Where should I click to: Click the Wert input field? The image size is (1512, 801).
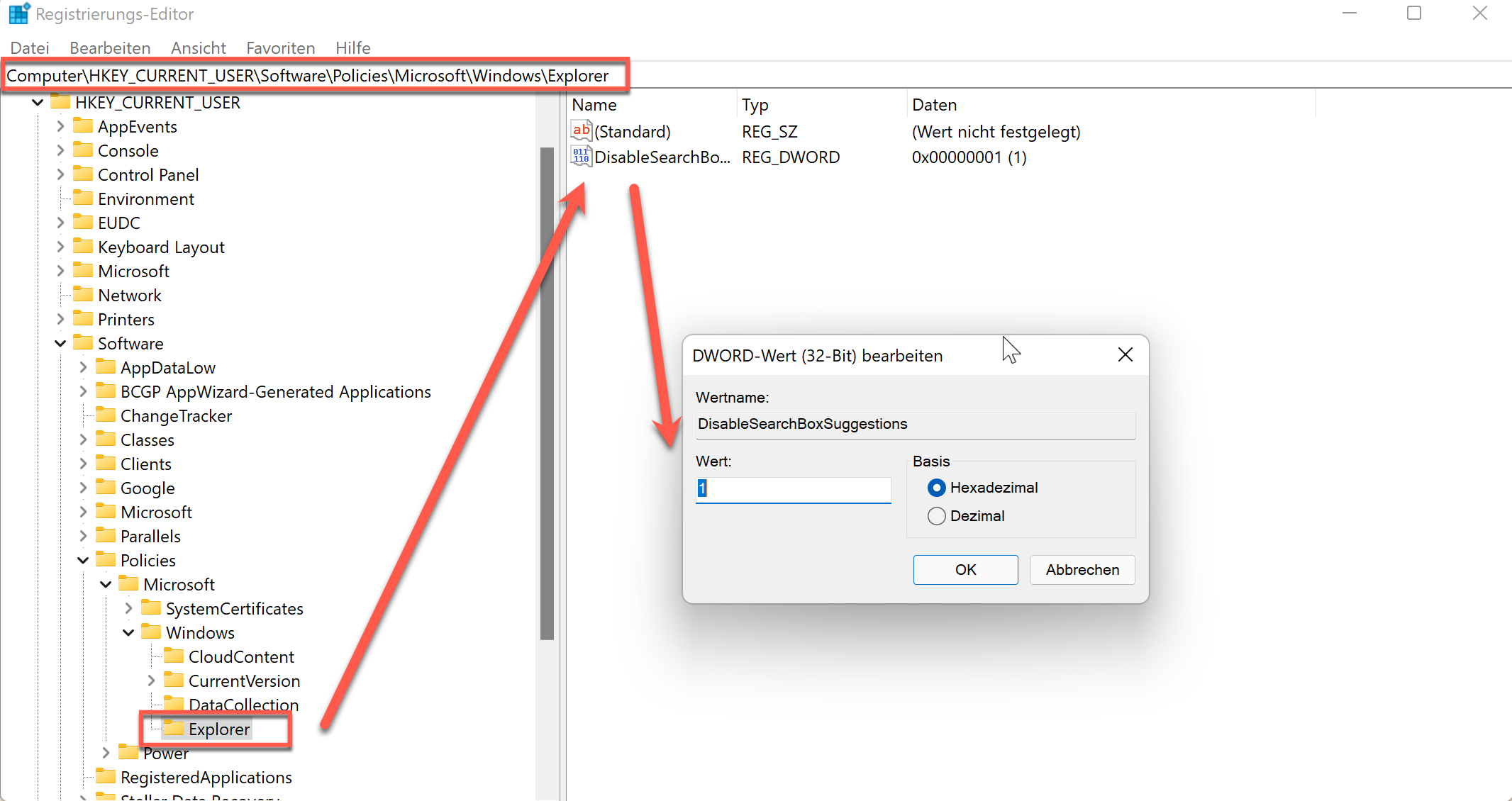pyautogui.click(x=793, y=489)
